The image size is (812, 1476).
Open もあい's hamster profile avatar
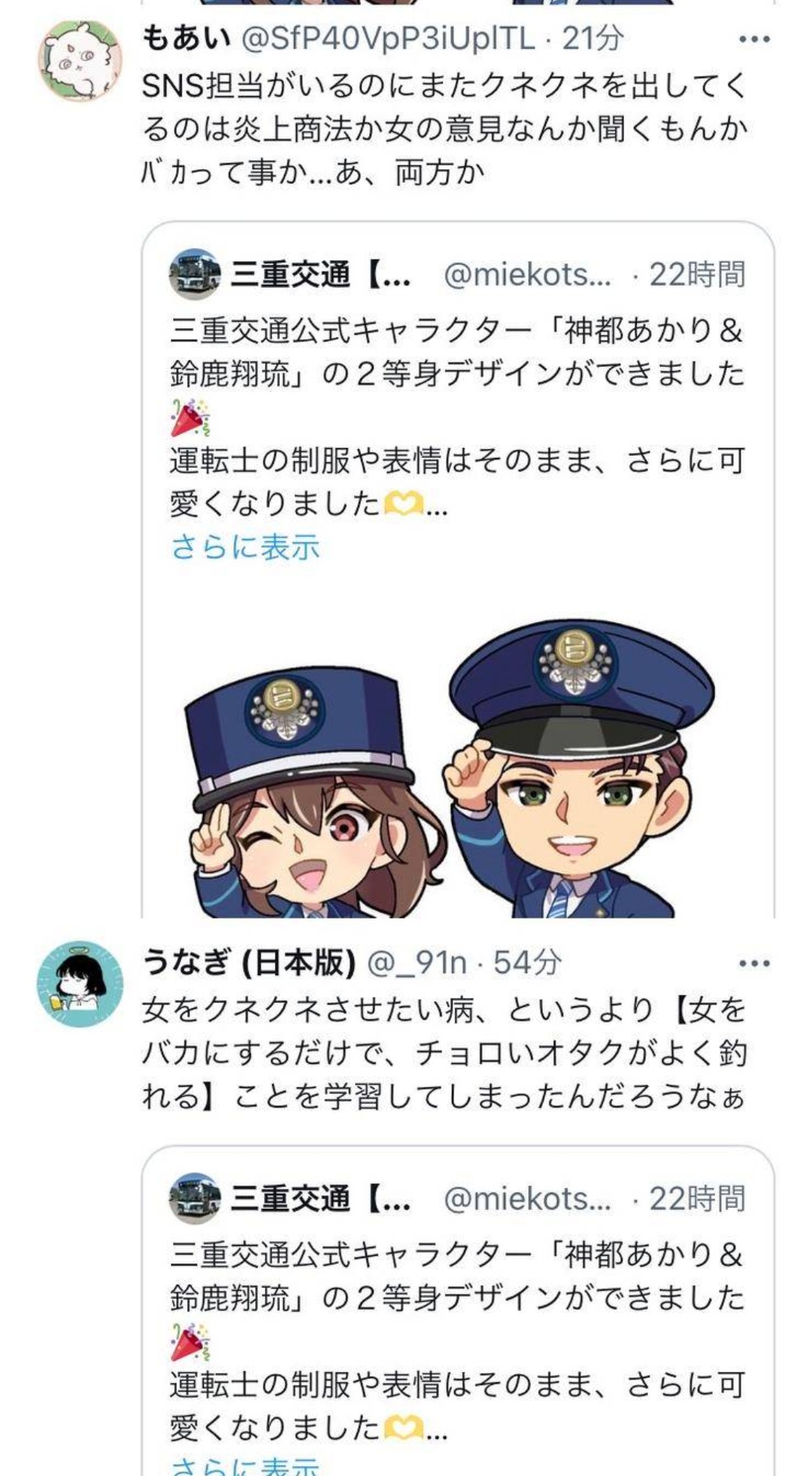(x=80, y=61)
